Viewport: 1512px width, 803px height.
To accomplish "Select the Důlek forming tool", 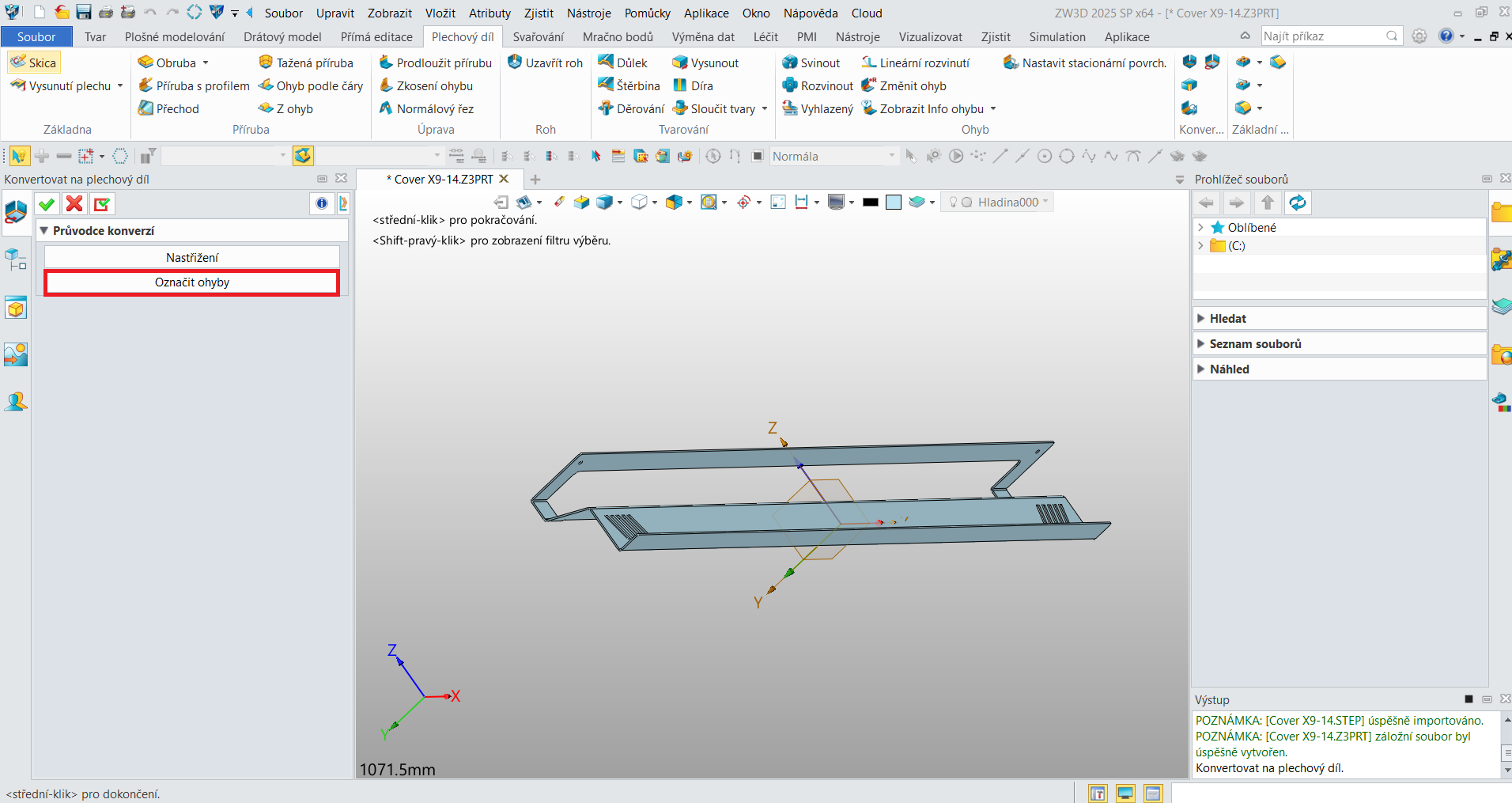I will (623, 62).
